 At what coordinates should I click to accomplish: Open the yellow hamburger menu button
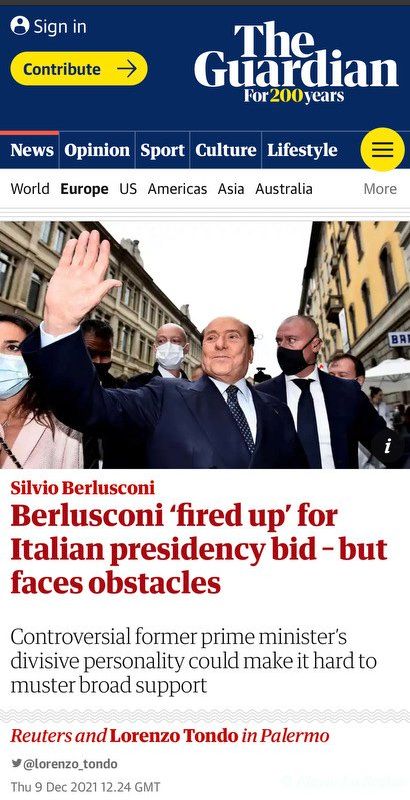(382, 149)
